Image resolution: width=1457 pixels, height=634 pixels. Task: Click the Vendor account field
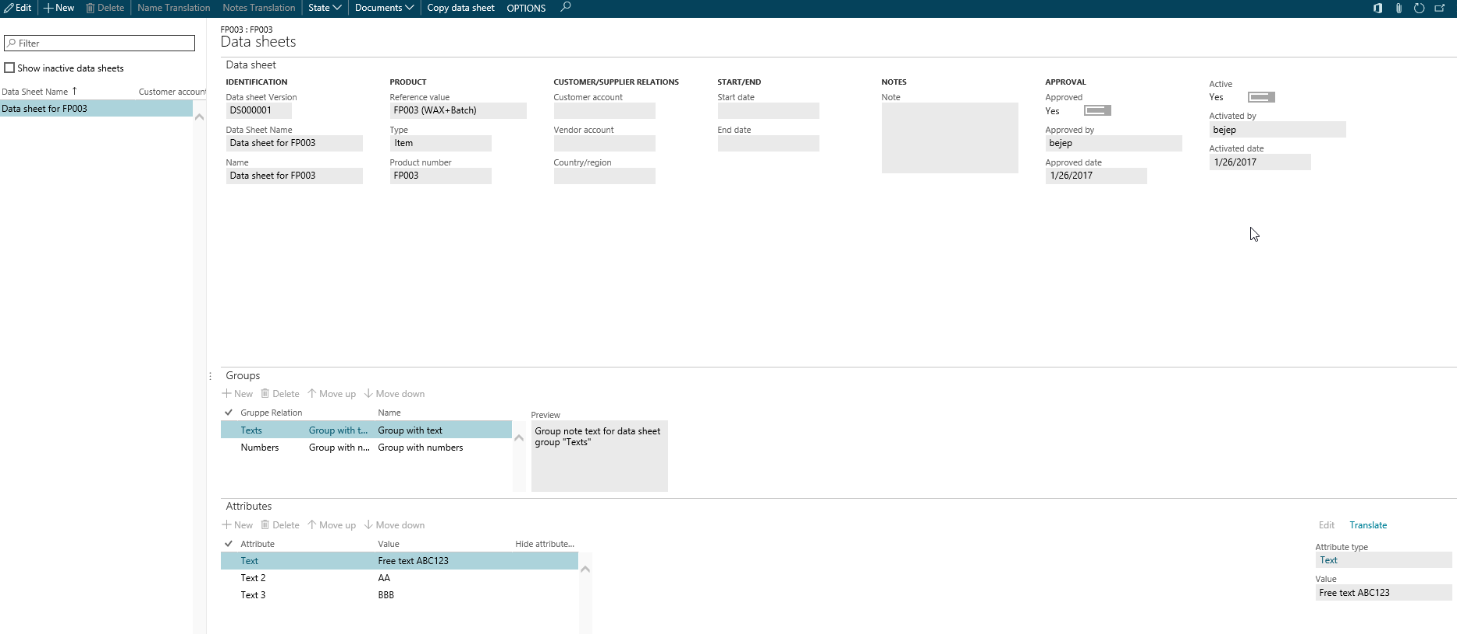[x=605, y=143]
